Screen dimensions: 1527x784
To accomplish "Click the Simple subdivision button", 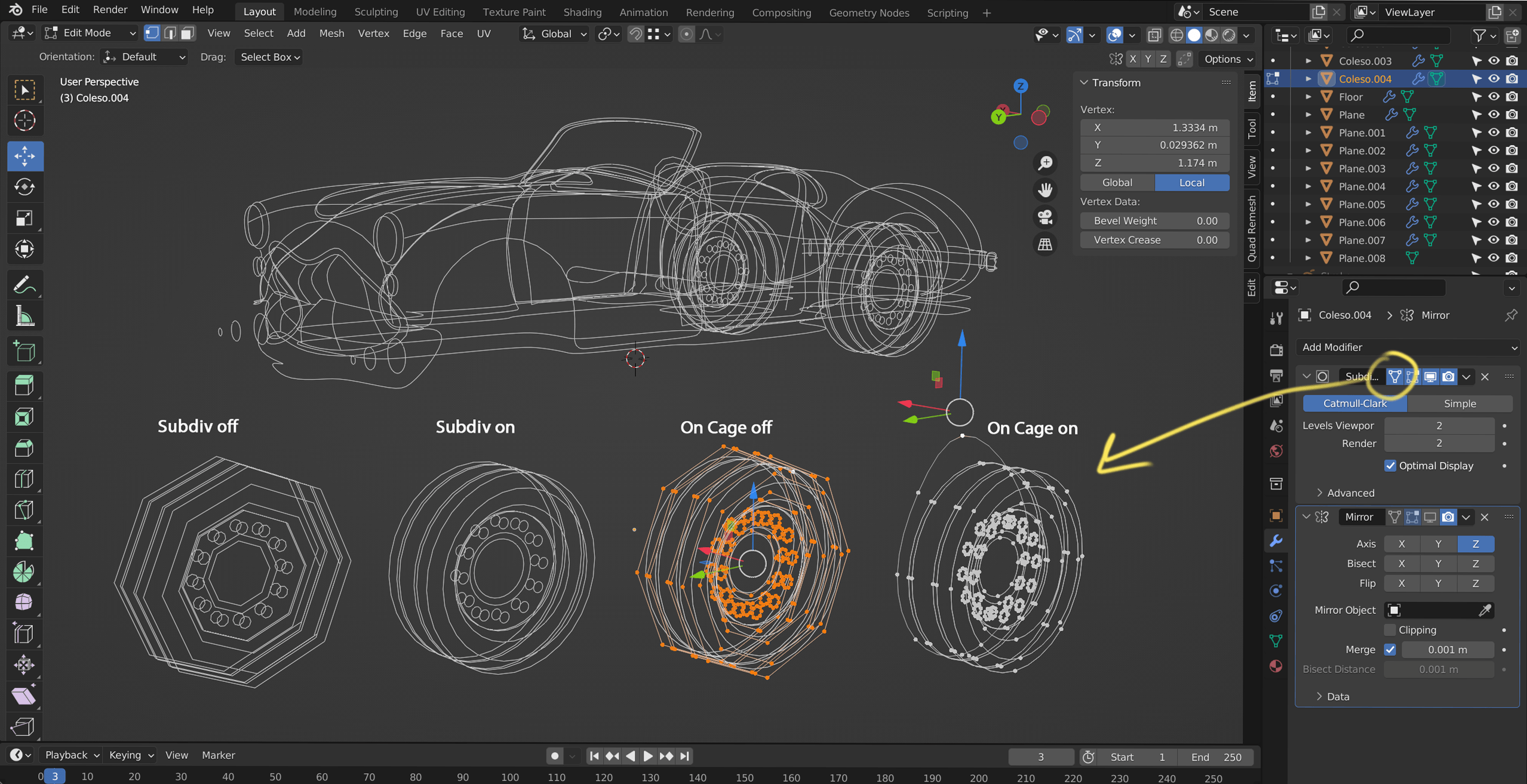I will (x=1460, y=404).
